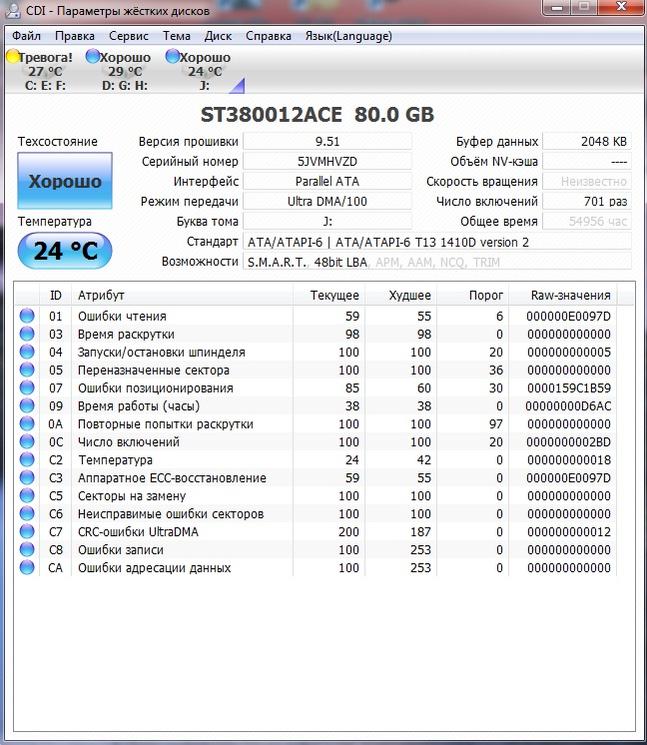The height and width of the screenshot is (745, 647).
Task: Click the Текущее column header
Action: (329, 295)
